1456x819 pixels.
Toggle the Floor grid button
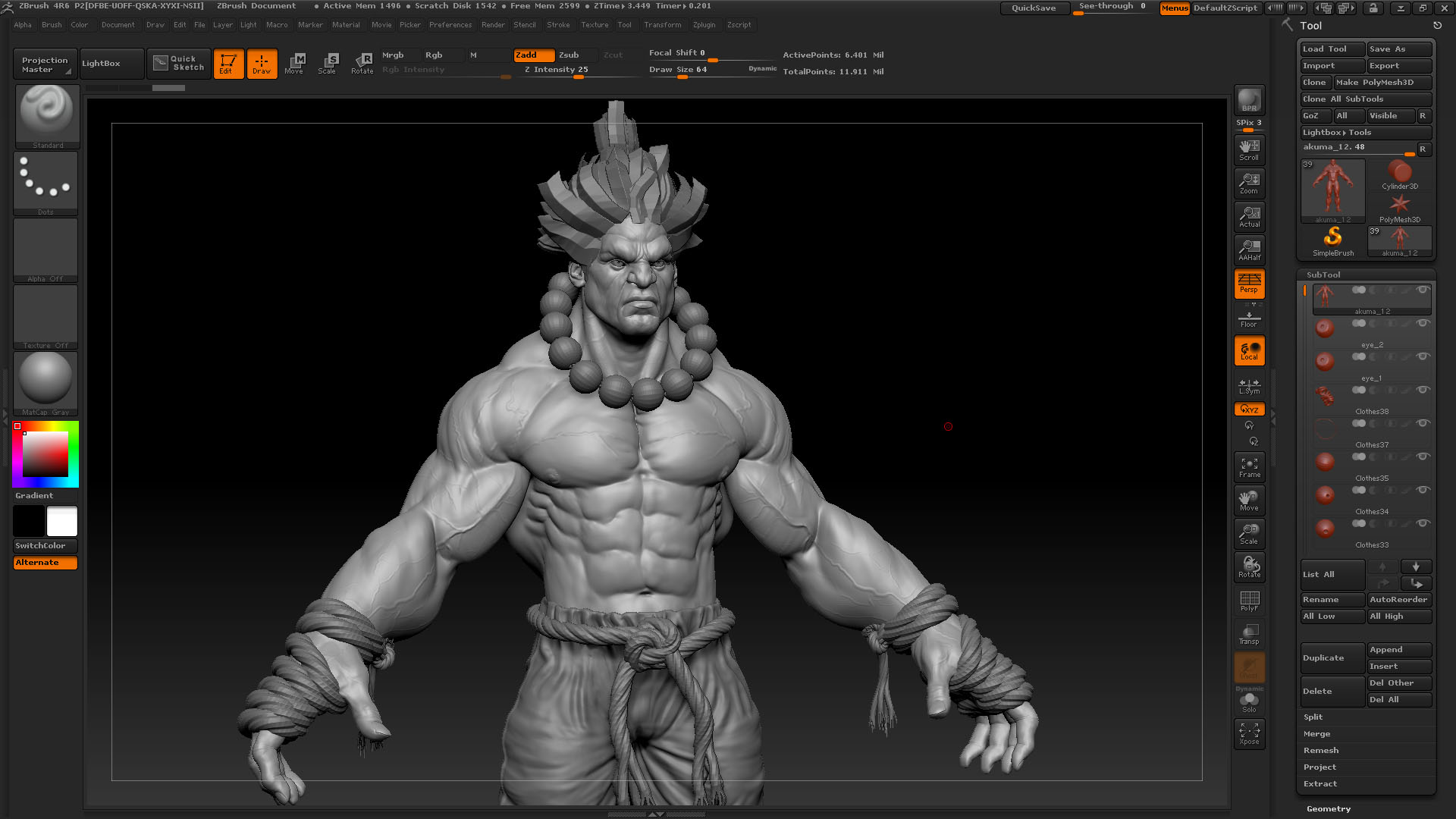pyautogui.click(x=1249, y=318)
